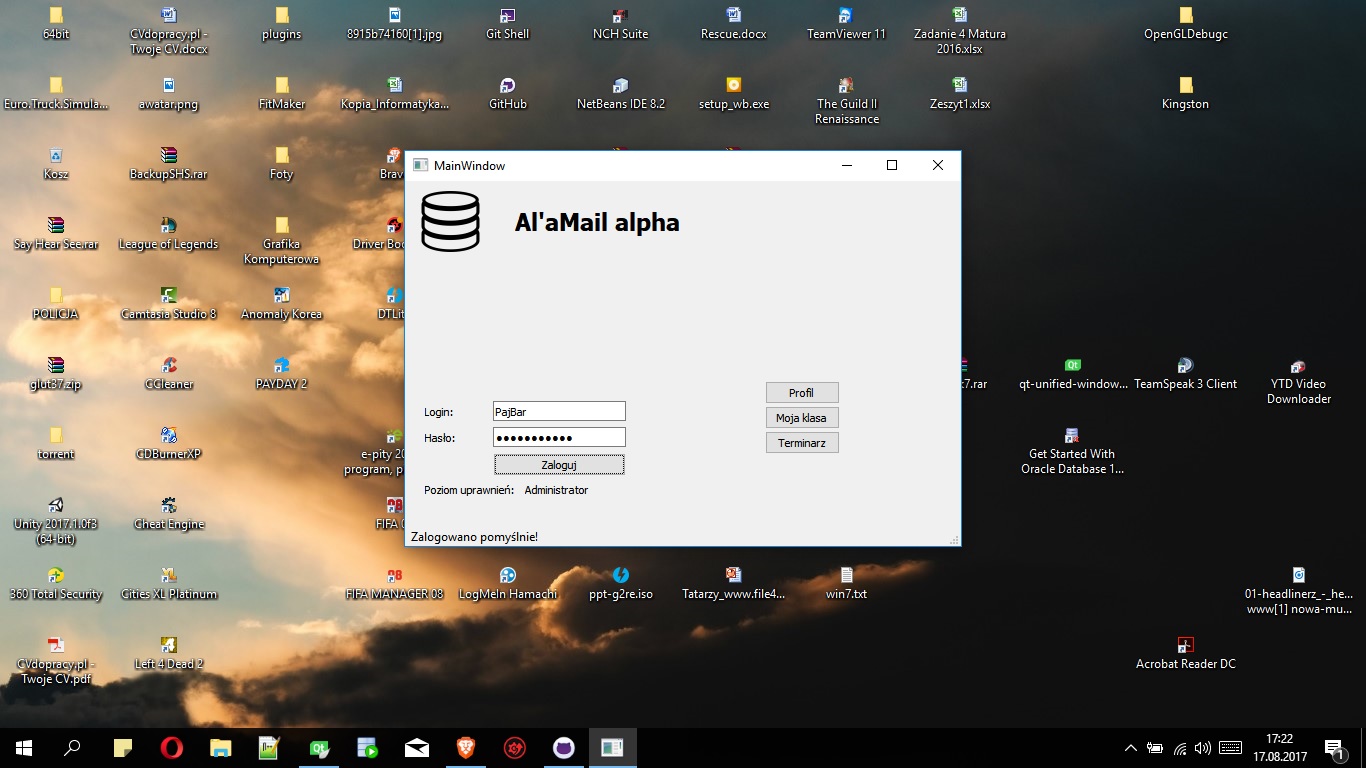Select the YTD Video Downloader shortcut
The height and width of the screenshot is (768, 1366).
1298,381
